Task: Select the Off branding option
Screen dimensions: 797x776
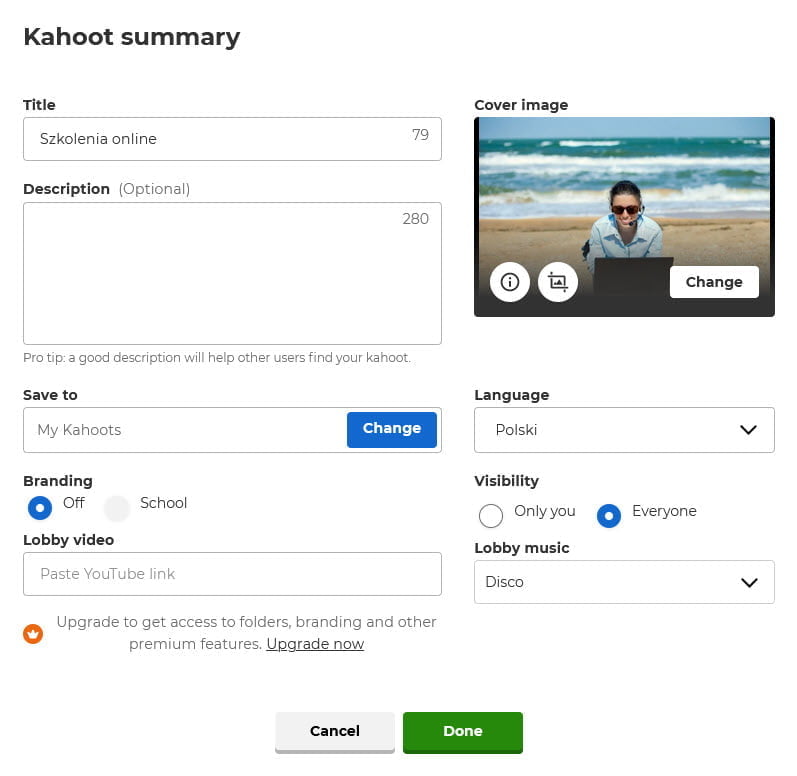Action: (40, 507)
